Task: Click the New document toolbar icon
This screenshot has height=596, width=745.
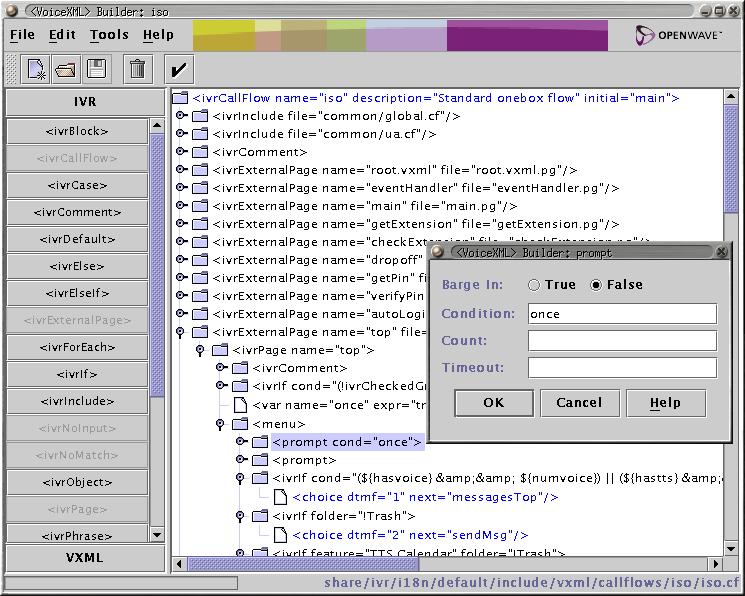Action: (x=36, y=69)
